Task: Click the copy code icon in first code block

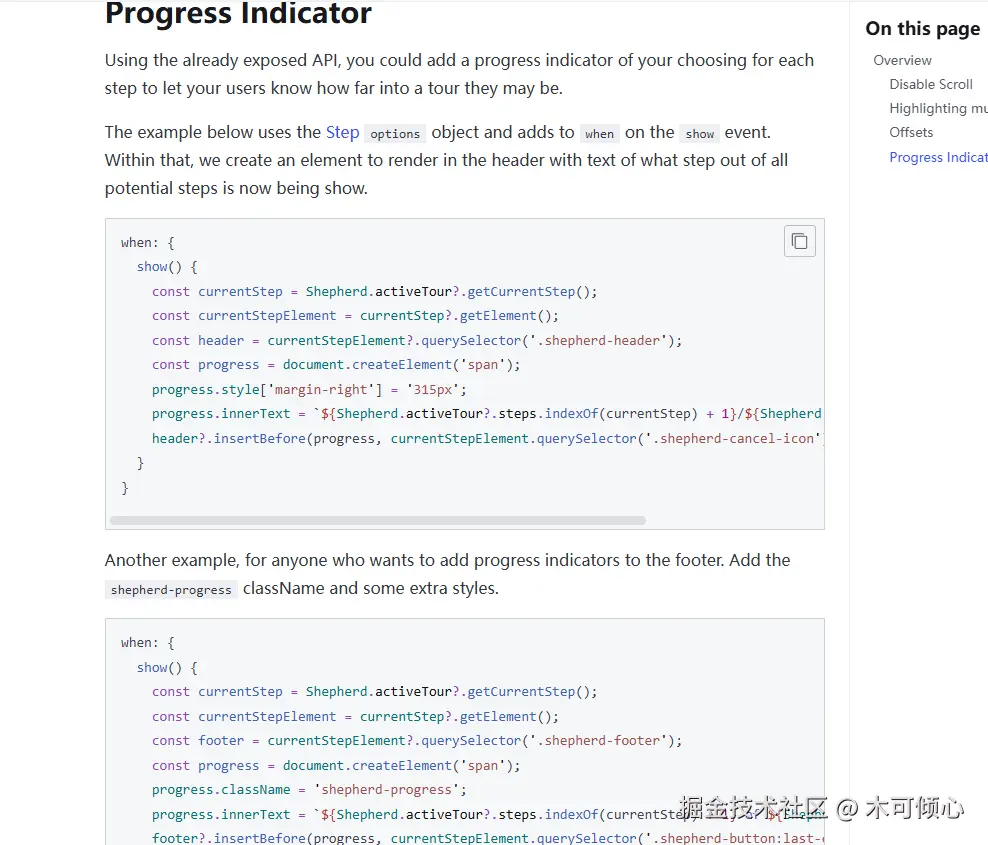Action: [x=799, y=241]
